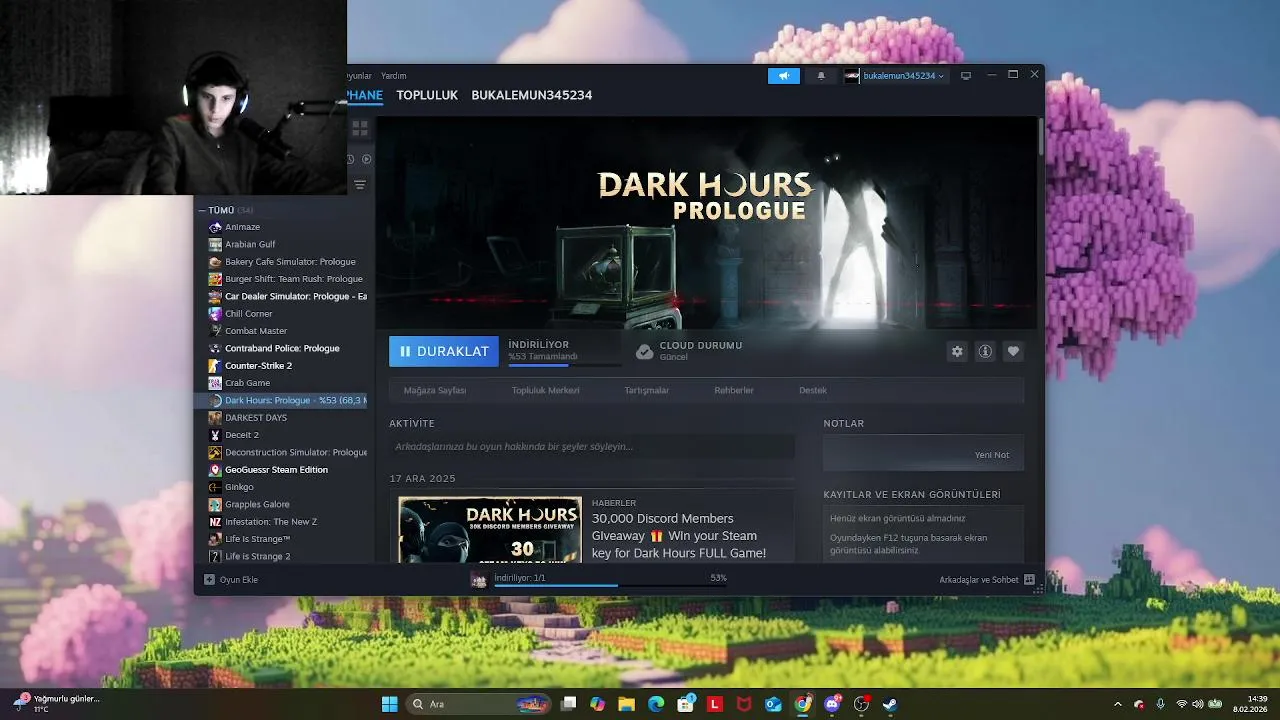Go to the TOPLULUK section
This screenshot has height=720, width=1280.
[427, 95]
